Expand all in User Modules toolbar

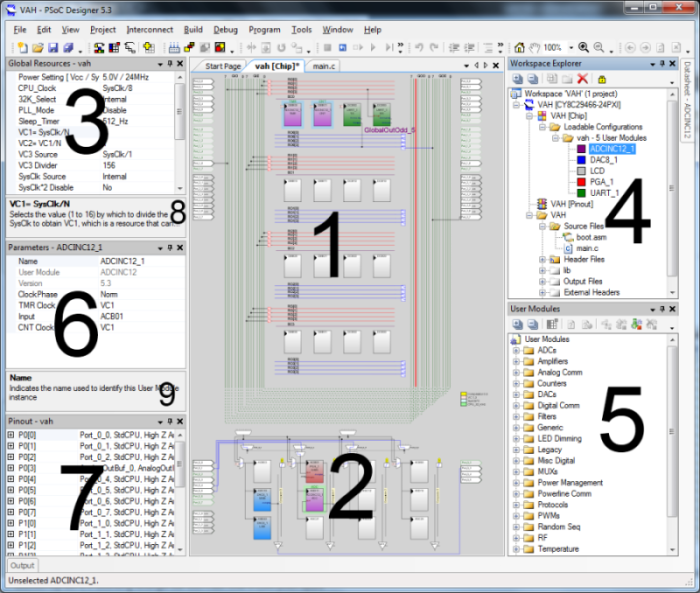click(517, 325)
